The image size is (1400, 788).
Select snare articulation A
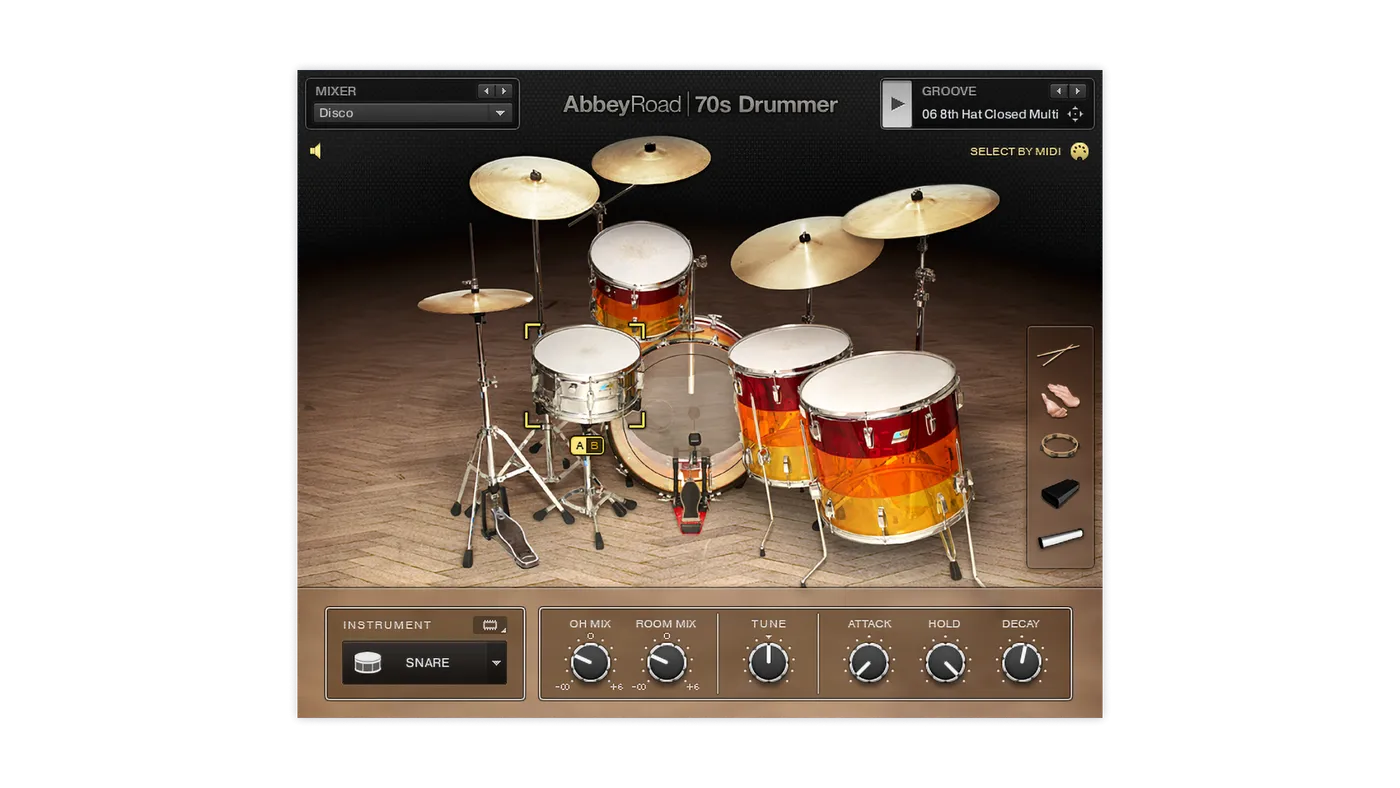579,445
